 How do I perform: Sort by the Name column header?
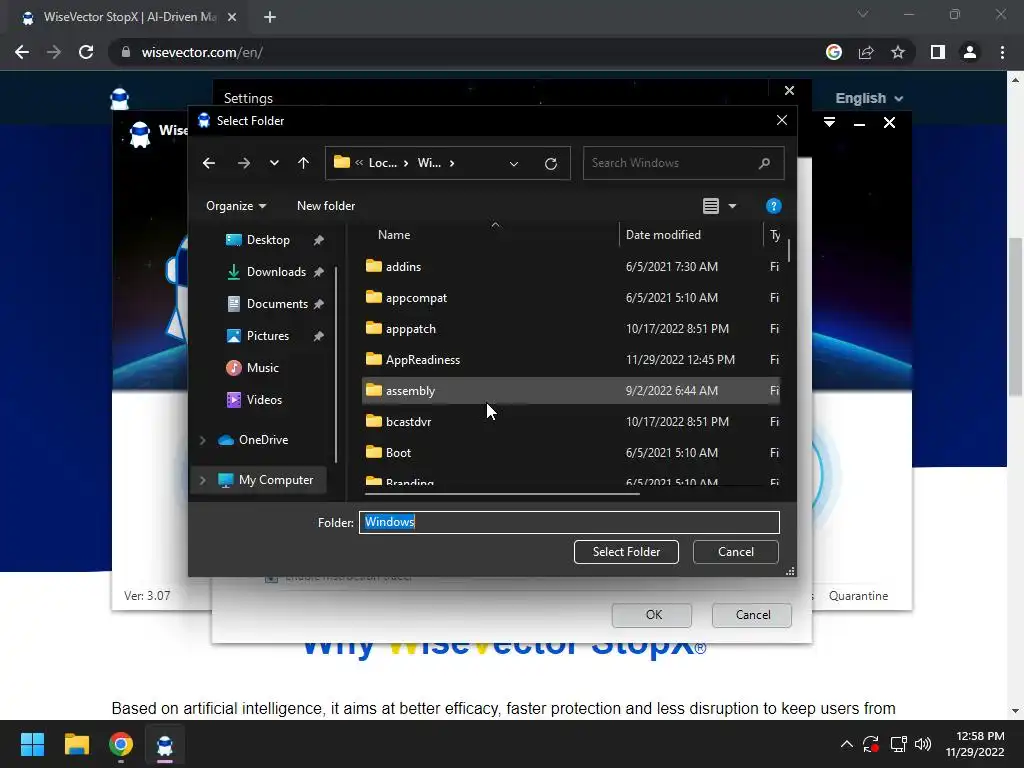(394, 235)
